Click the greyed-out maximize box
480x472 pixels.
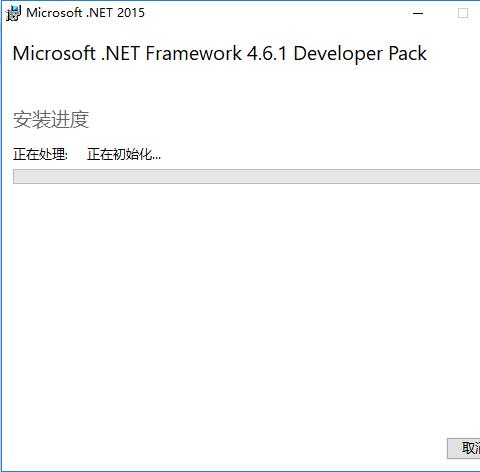point(463,13)
